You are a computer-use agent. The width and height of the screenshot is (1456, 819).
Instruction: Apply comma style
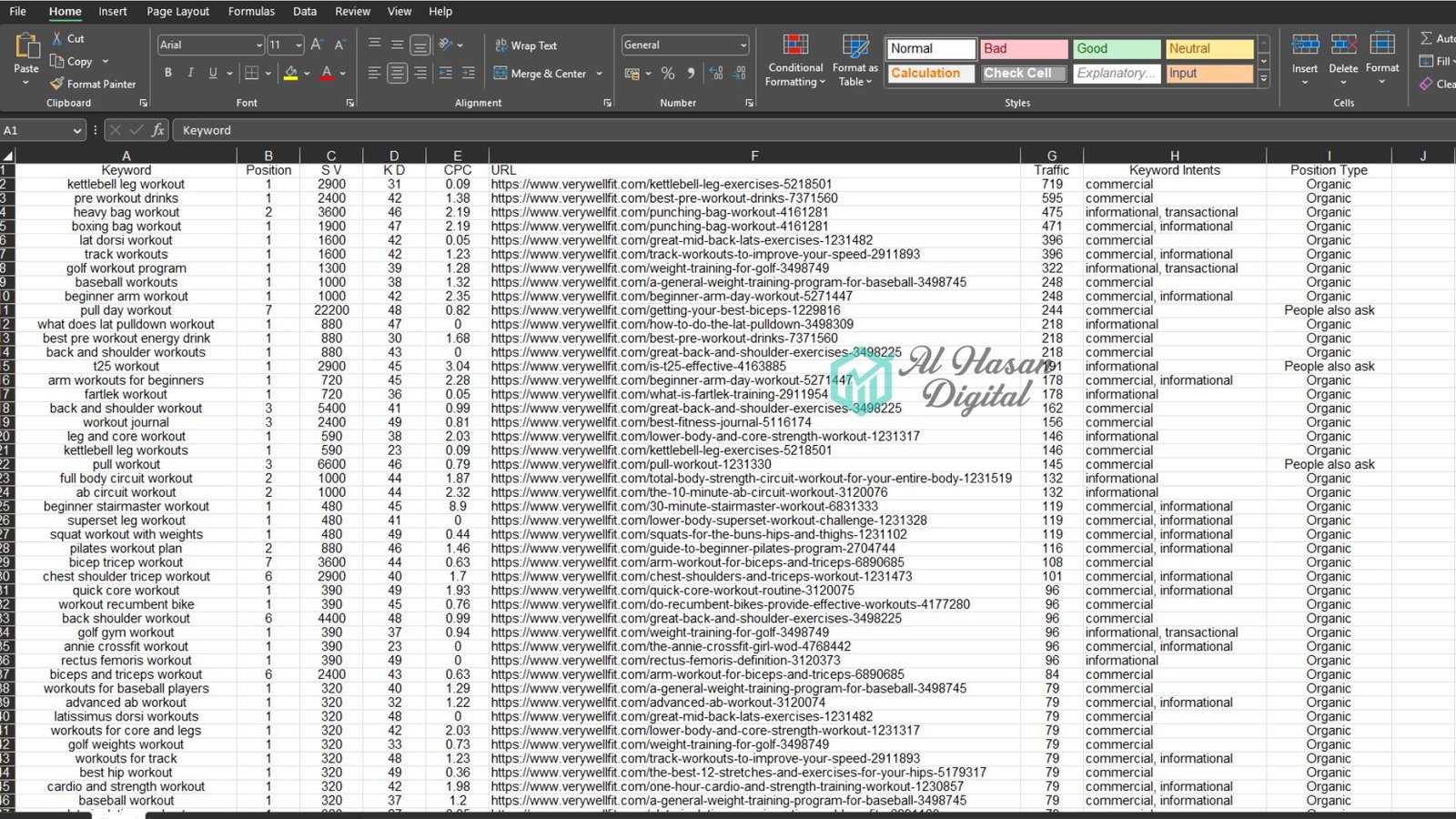point(691,73)
